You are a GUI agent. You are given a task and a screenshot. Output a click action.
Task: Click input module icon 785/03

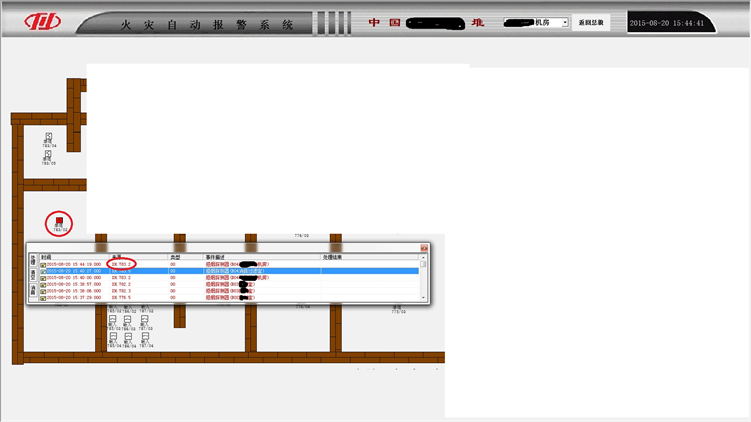113,319
